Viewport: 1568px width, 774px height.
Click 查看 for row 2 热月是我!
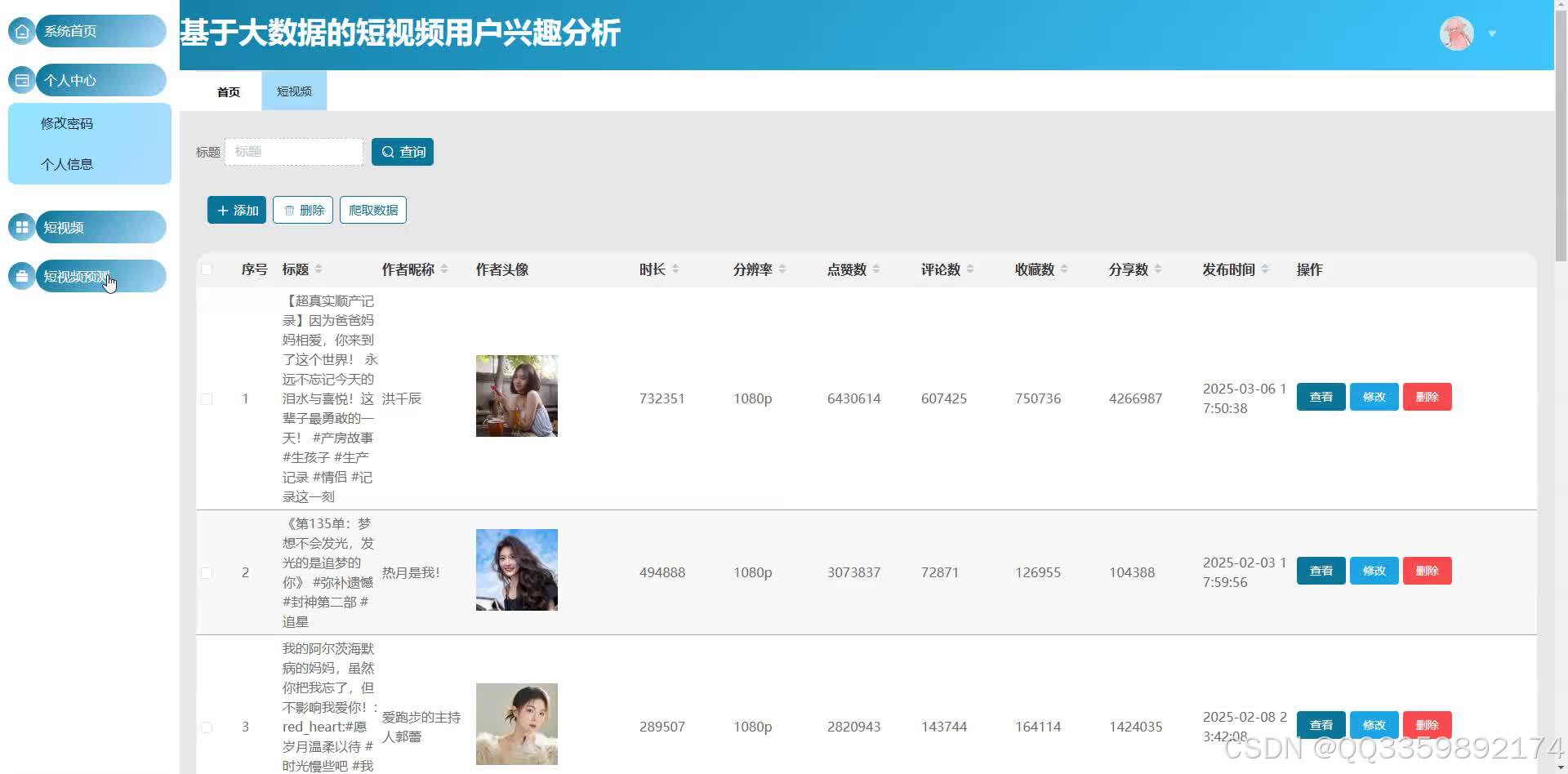1321,571
